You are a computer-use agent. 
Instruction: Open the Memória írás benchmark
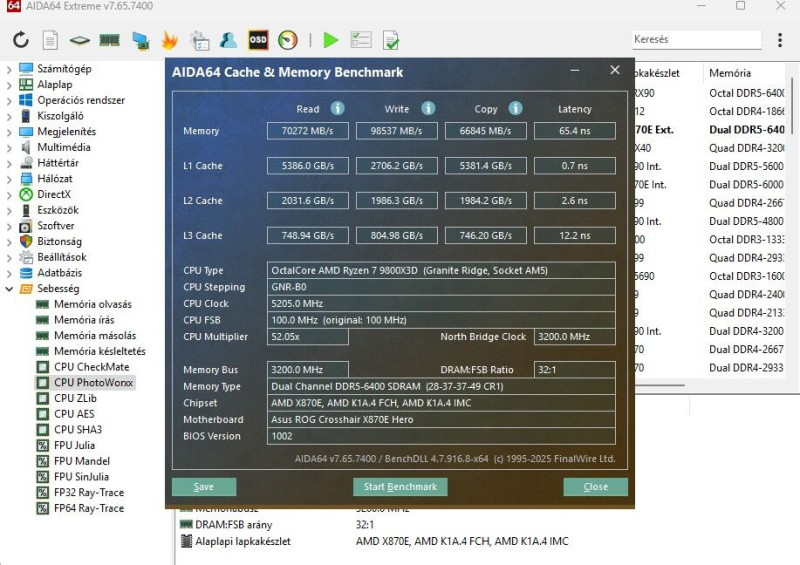click(84, 320)
